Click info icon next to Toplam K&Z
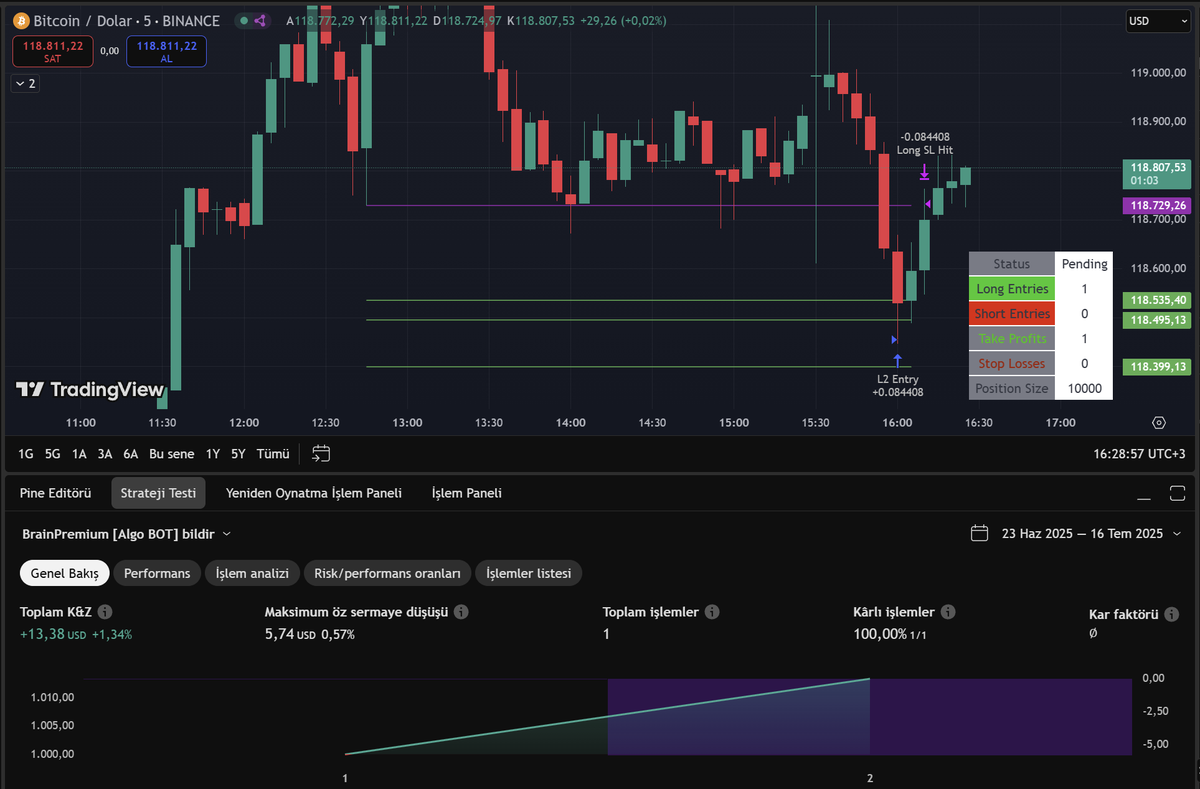This screenshot has height=789, width=1200. [105, 612]
